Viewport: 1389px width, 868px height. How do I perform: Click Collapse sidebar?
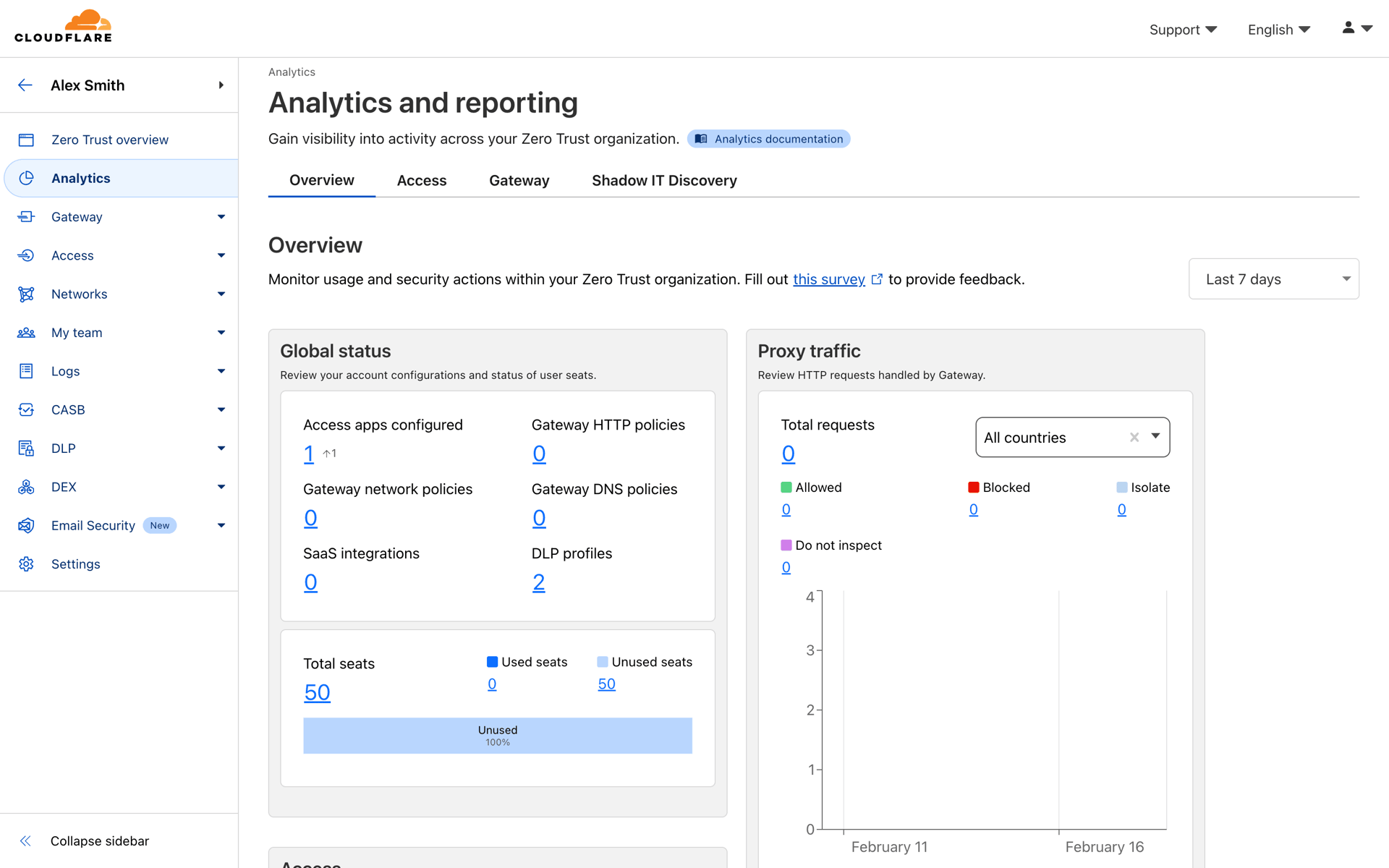pyautogui.click(x=100, y=841)
